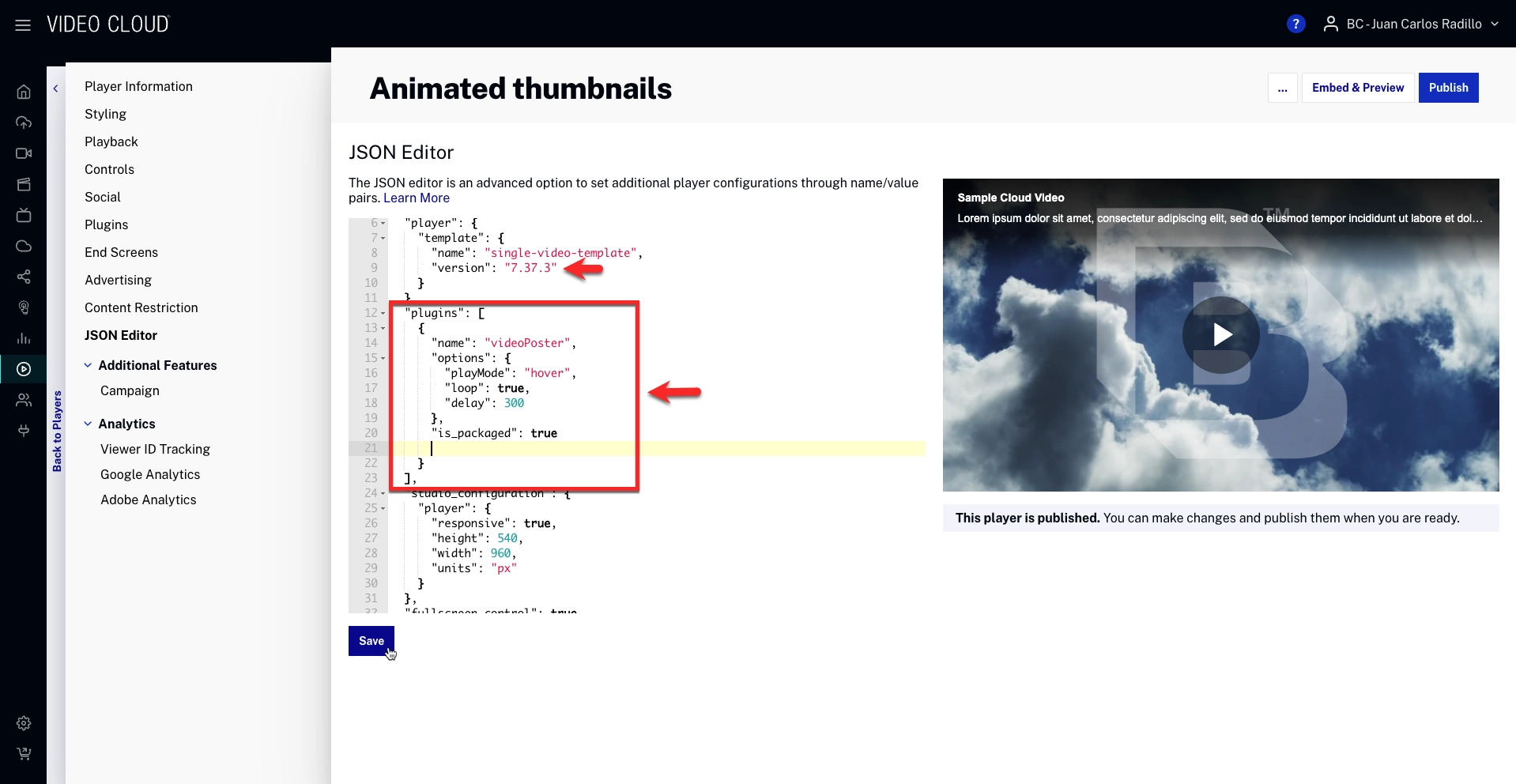Collapse the Additional Features section

(x=88, y=365)
